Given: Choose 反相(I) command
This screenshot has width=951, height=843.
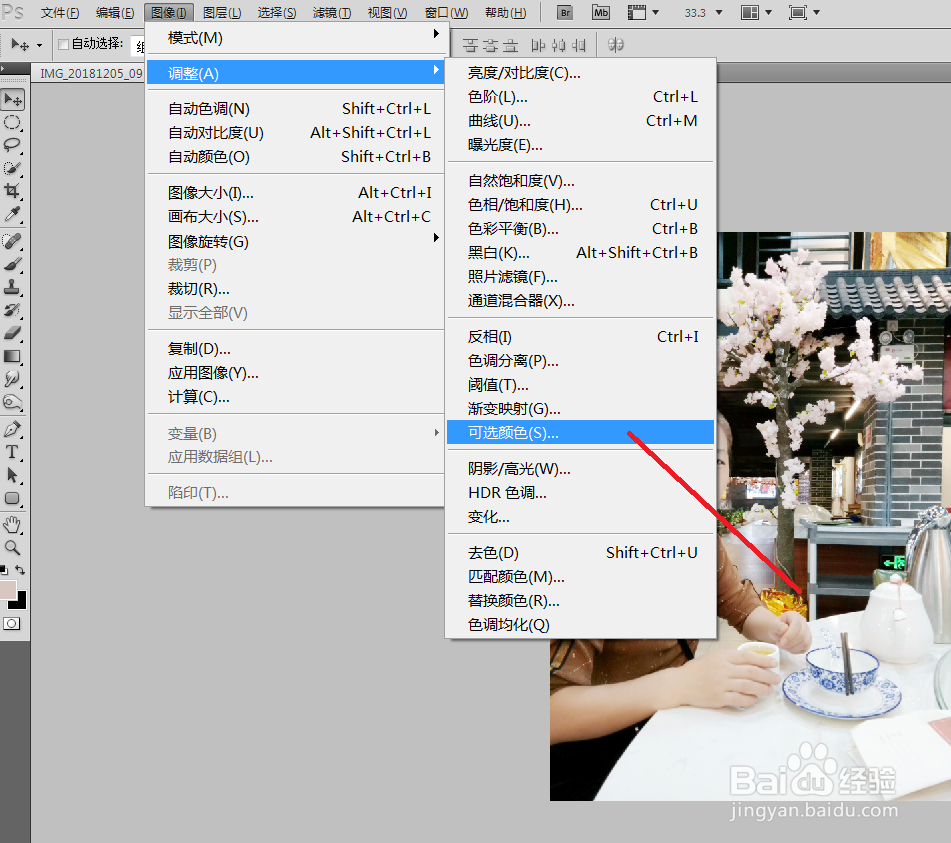Looking at the screenshot, I should coord(580,337).
